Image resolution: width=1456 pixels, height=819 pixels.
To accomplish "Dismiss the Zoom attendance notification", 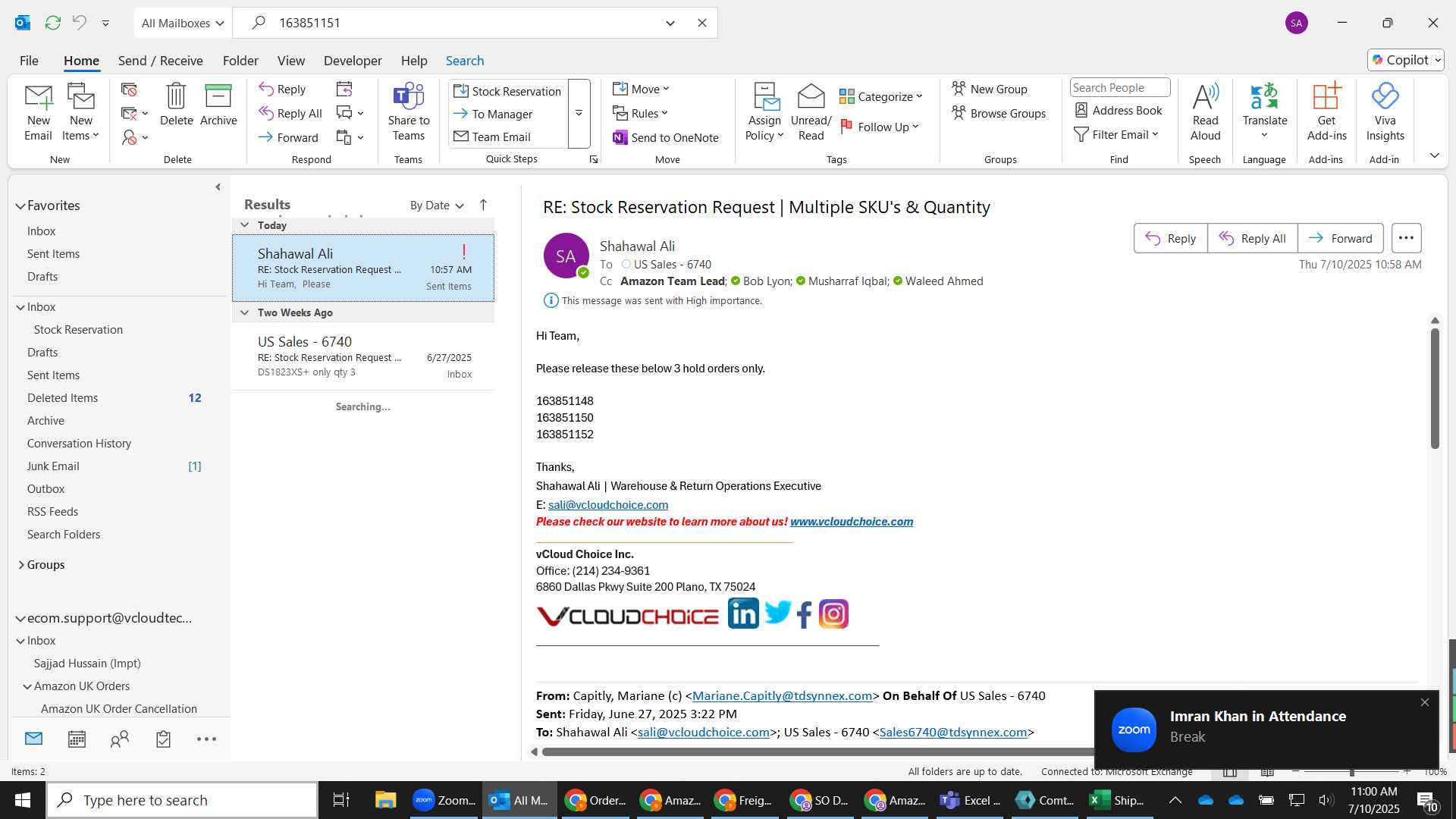I will tap(1424, 702).
